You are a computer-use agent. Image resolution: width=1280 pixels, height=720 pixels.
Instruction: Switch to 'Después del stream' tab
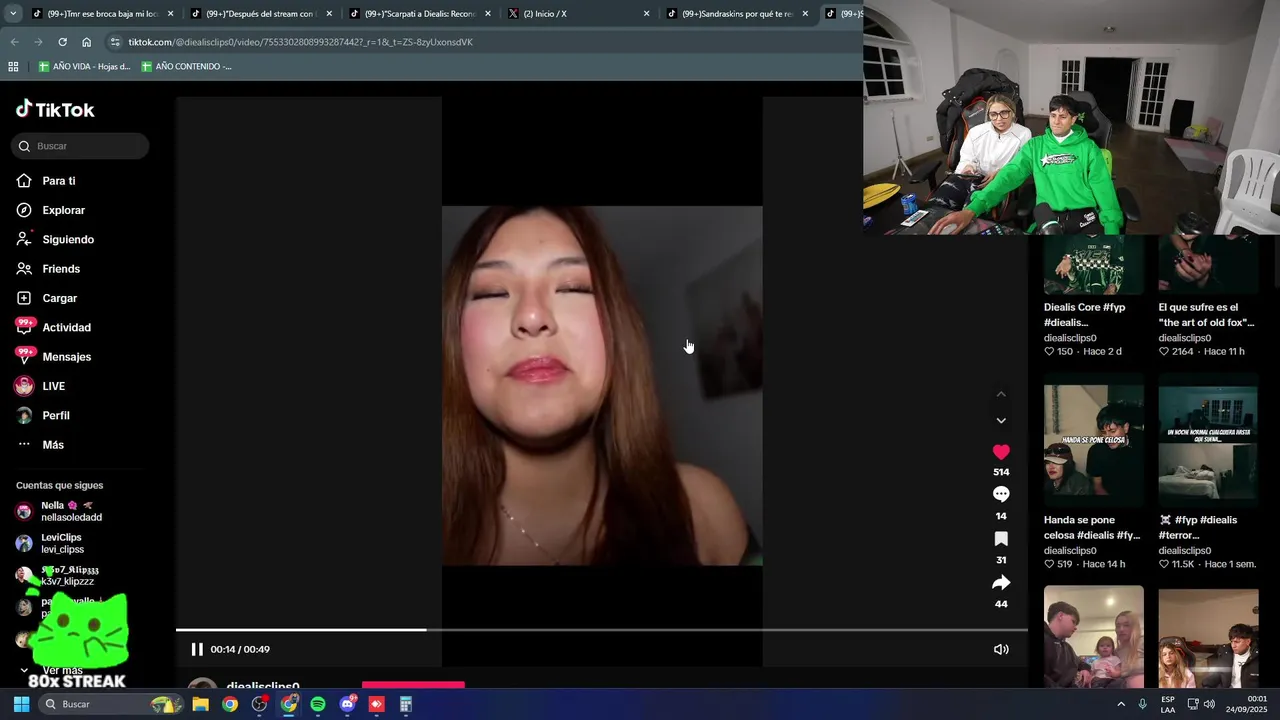(262, 14)
